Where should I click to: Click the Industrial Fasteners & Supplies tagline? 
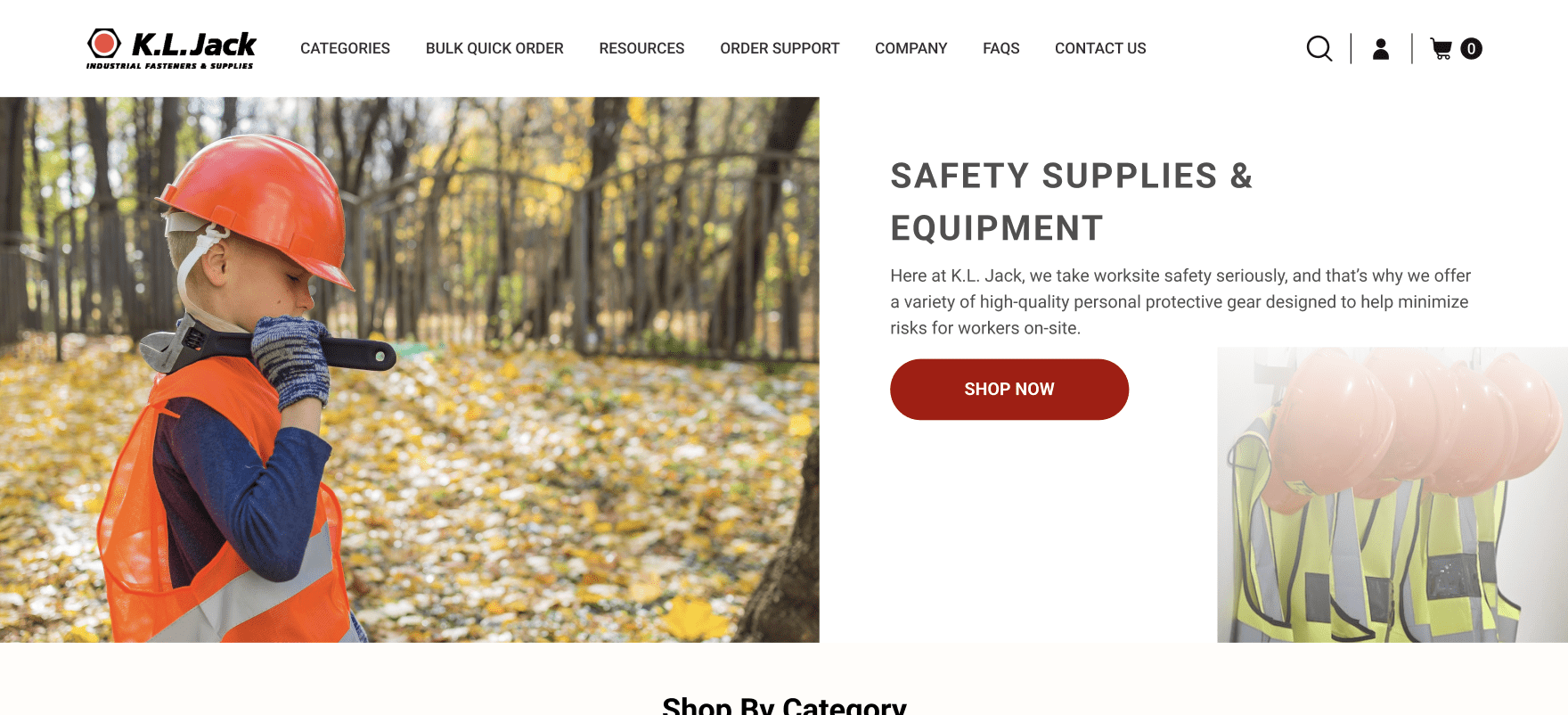click(x=169, y=66)
